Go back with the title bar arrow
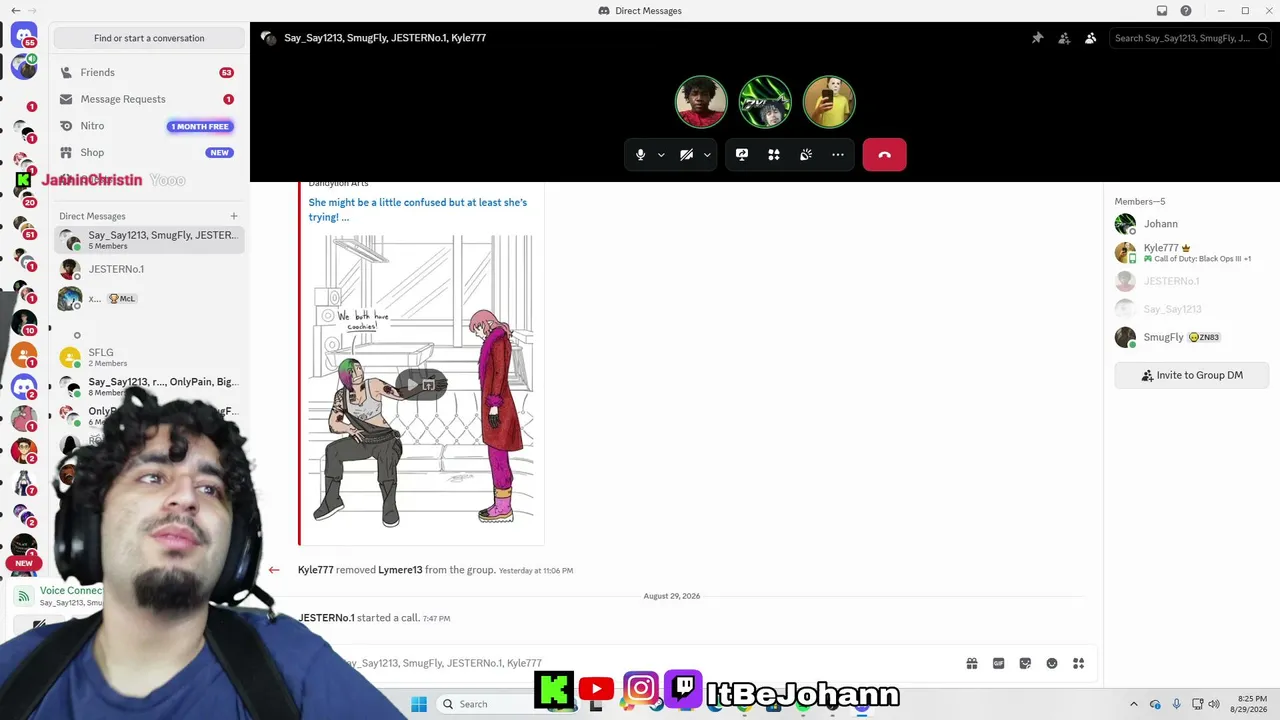 (15, 11)
